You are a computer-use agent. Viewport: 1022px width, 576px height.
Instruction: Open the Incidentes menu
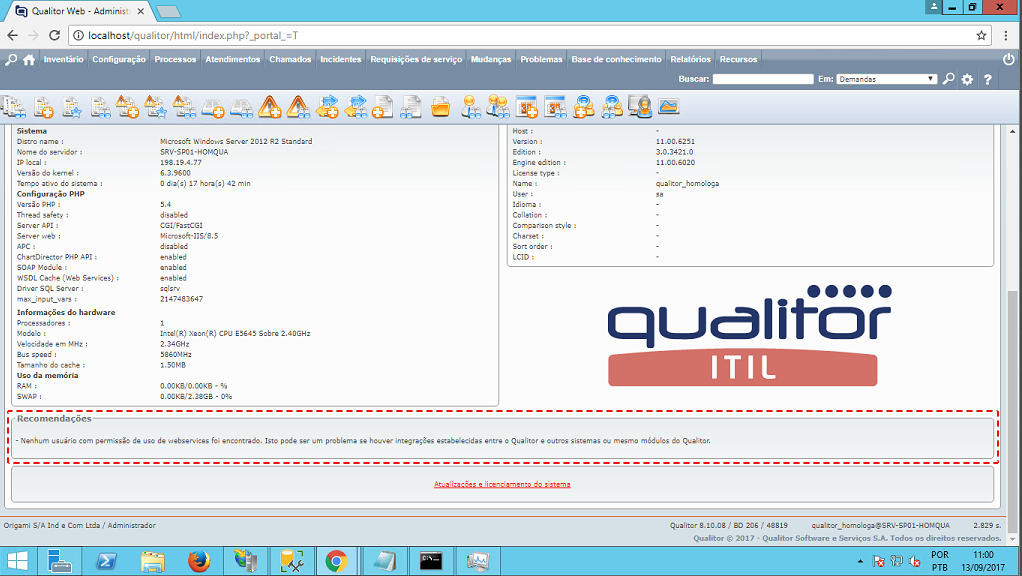pyautogui.click(x=340, y=59)
